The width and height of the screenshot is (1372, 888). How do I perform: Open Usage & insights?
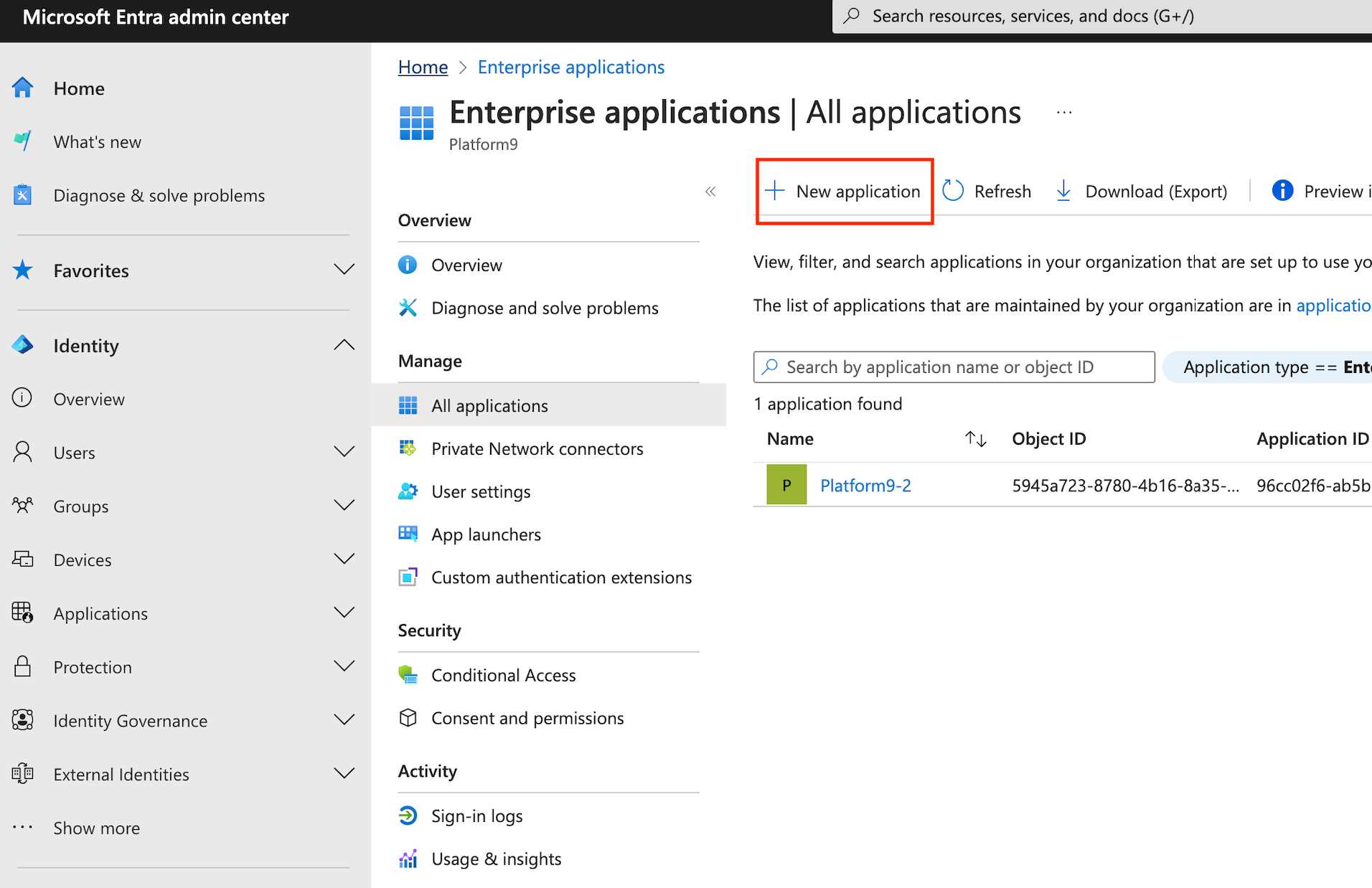(496, 859)
